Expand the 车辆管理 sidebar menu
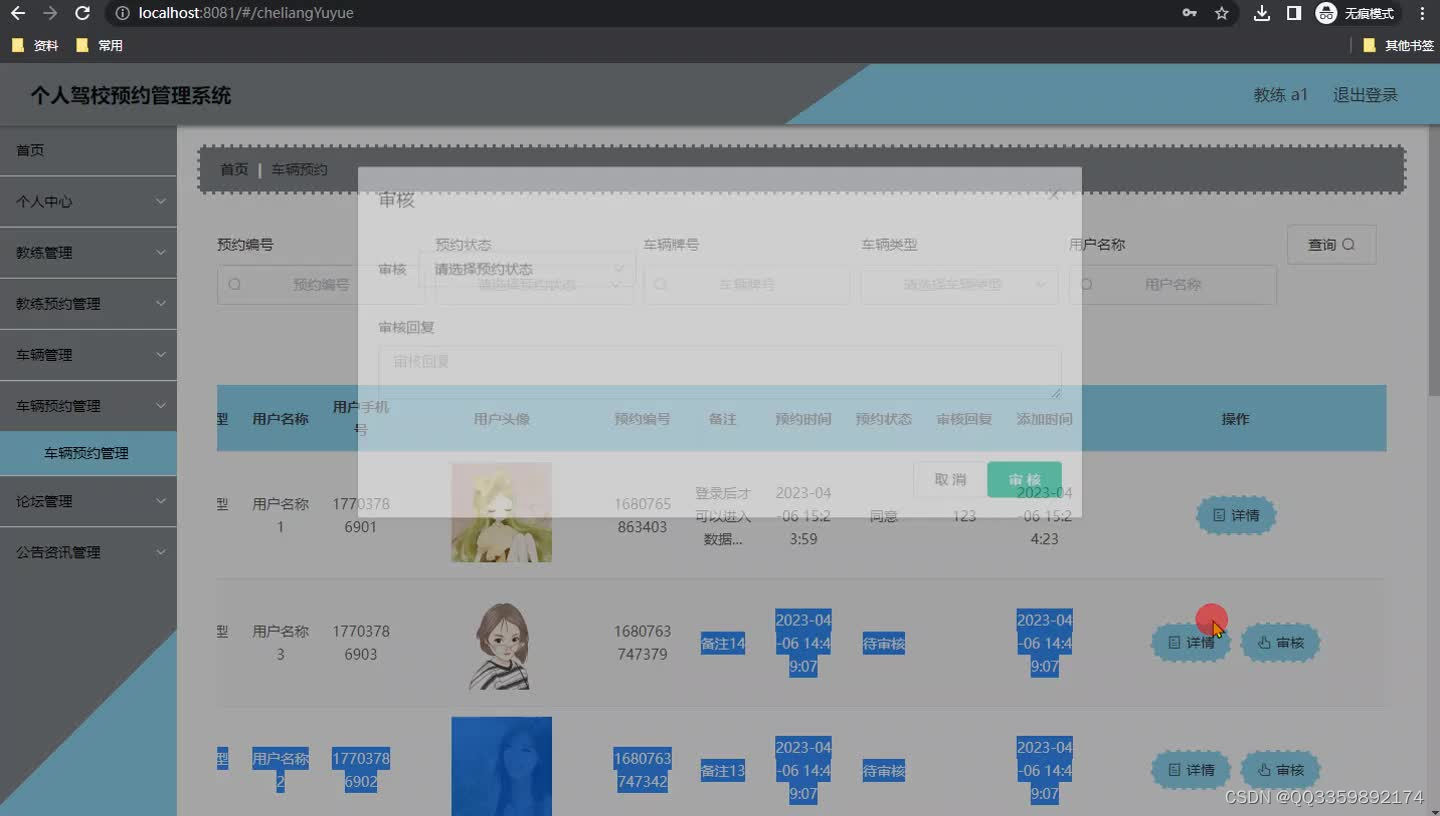 [x=88, y=355]
